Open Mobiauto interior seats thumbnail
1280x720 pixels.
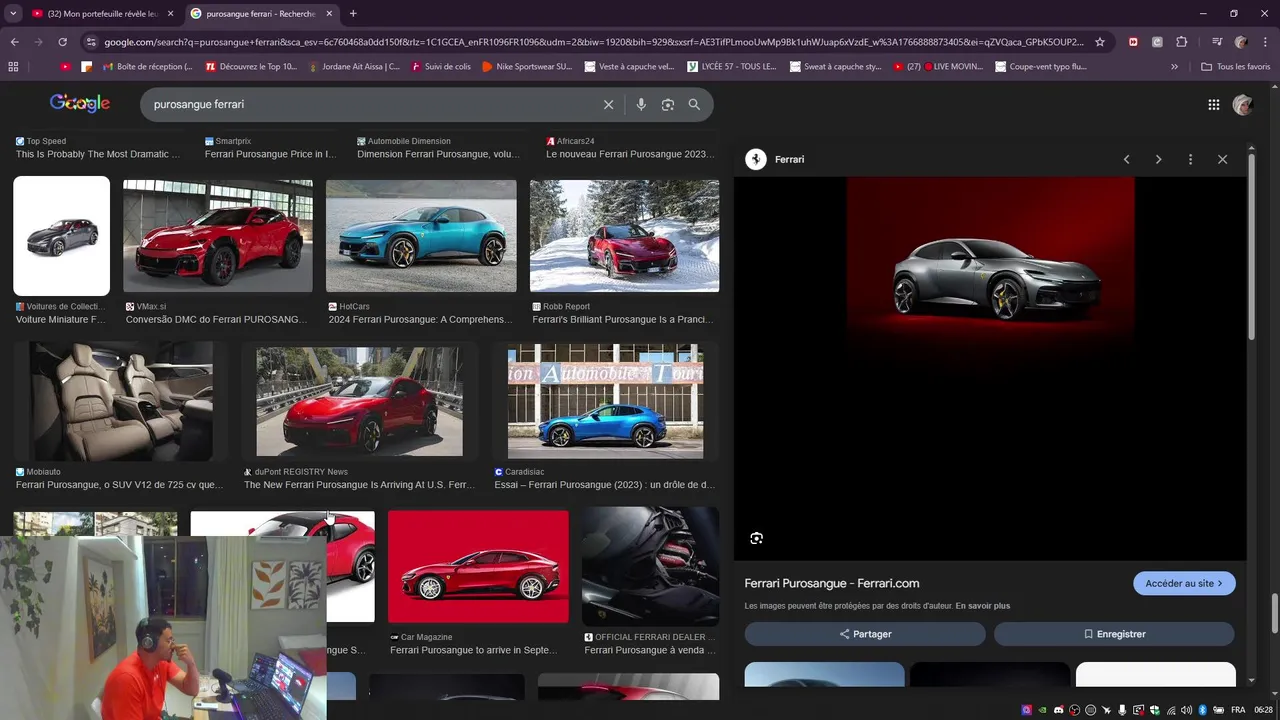click(121, 401)
